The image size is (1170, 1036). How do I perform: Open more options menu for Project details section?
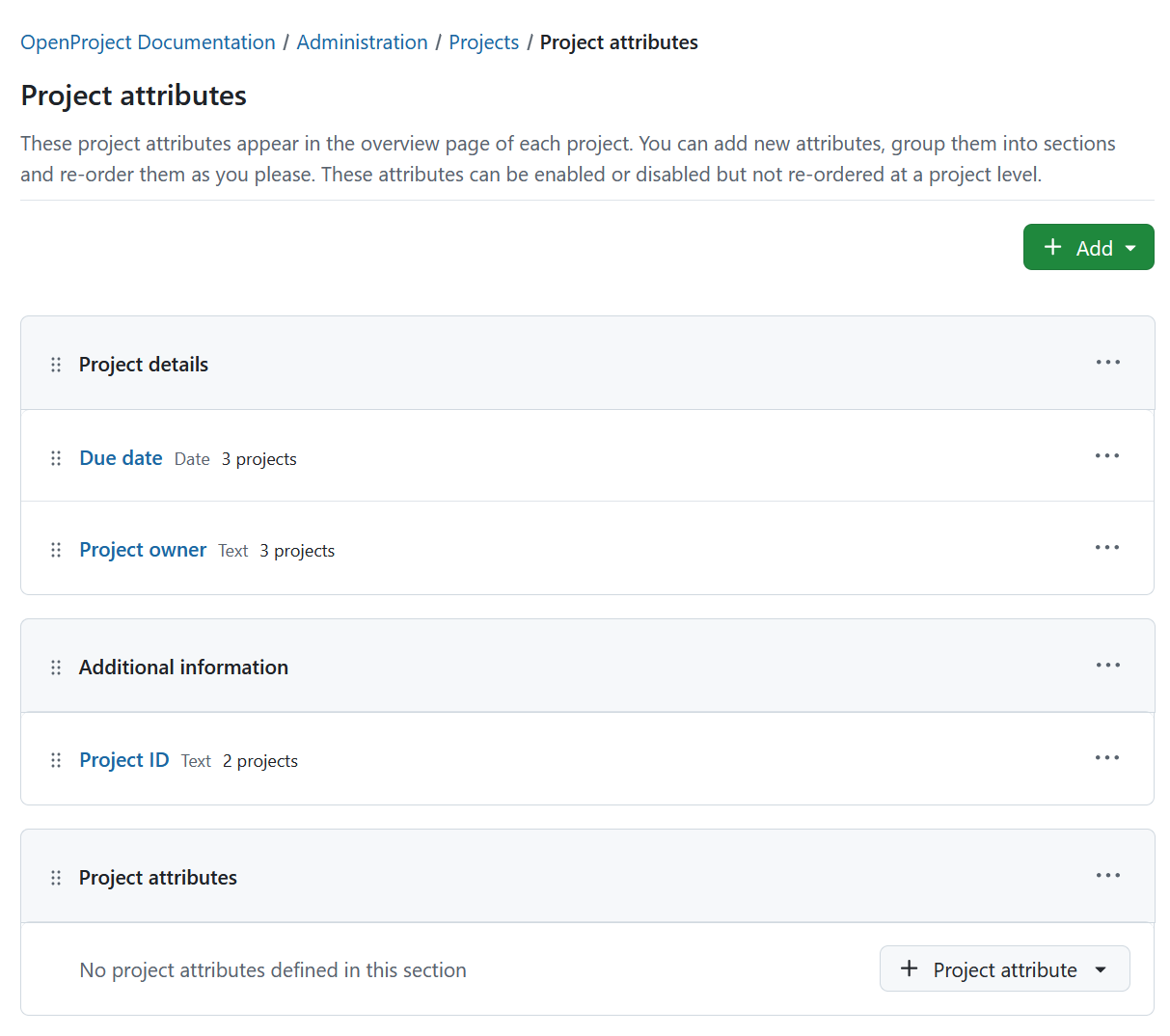tap(1107, 362)
